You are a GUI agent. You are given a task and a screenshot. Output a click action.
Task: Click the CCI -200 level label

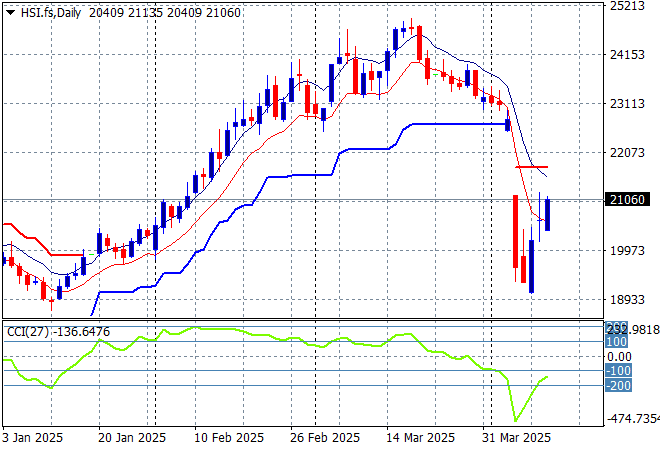point(618,386)
